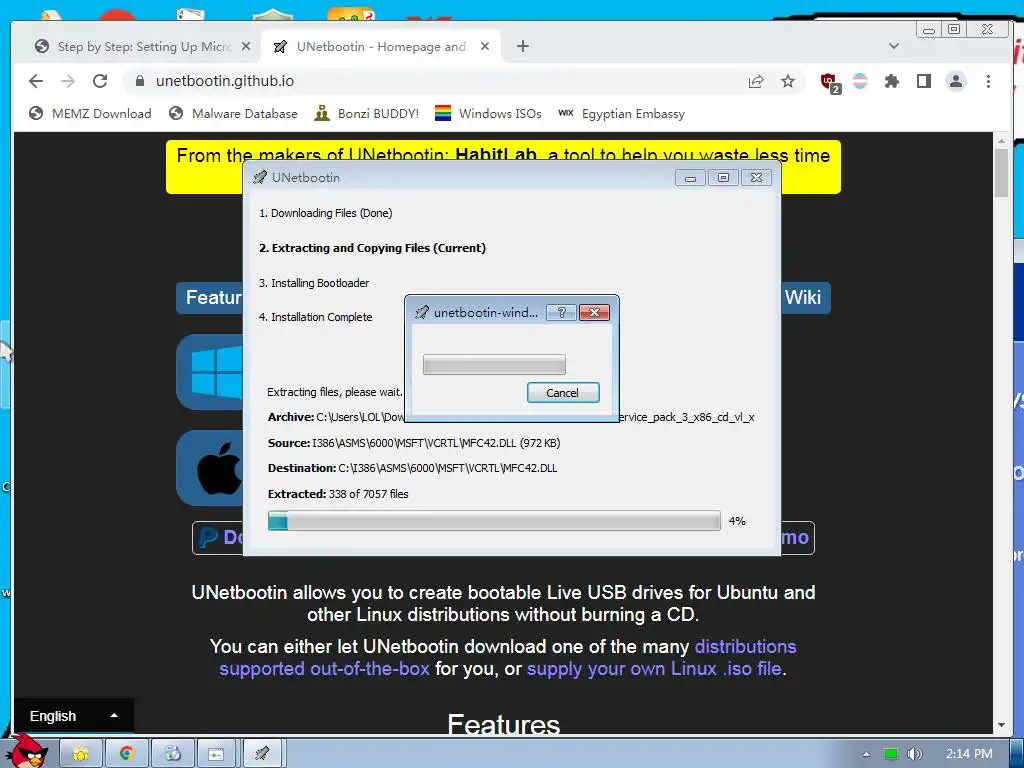Open a new browser tab

[x=522, y=46]
